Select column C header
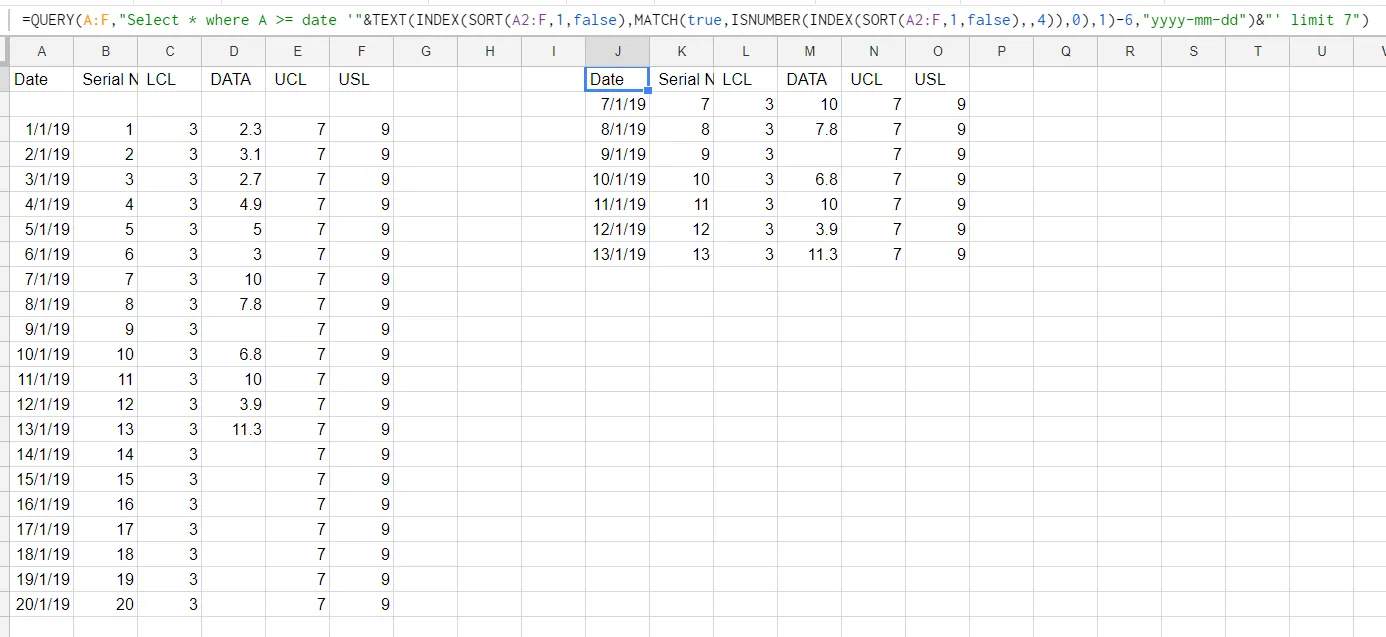Image resolution: width=1386 pixels, height=637 pixels. point(170,51)
